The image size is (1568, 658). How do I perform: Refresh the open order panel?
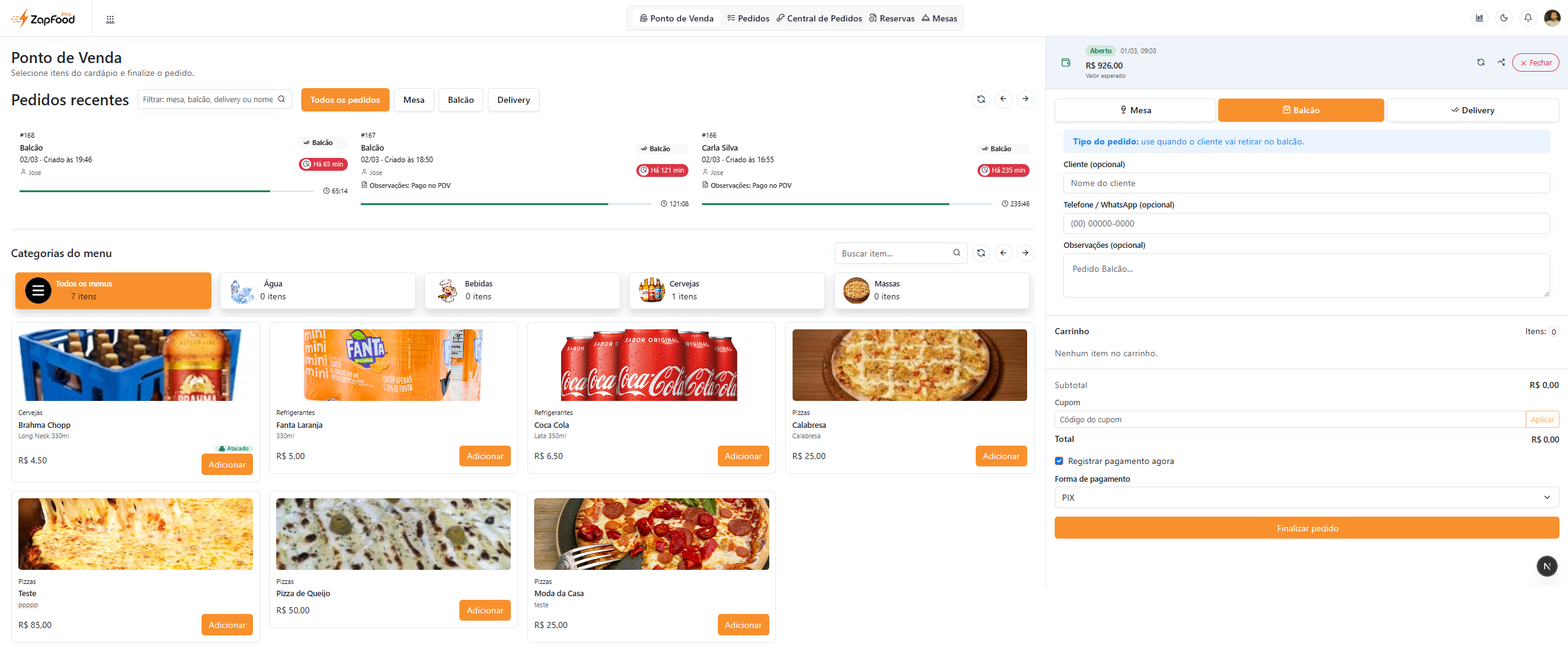click(1480, 62)
